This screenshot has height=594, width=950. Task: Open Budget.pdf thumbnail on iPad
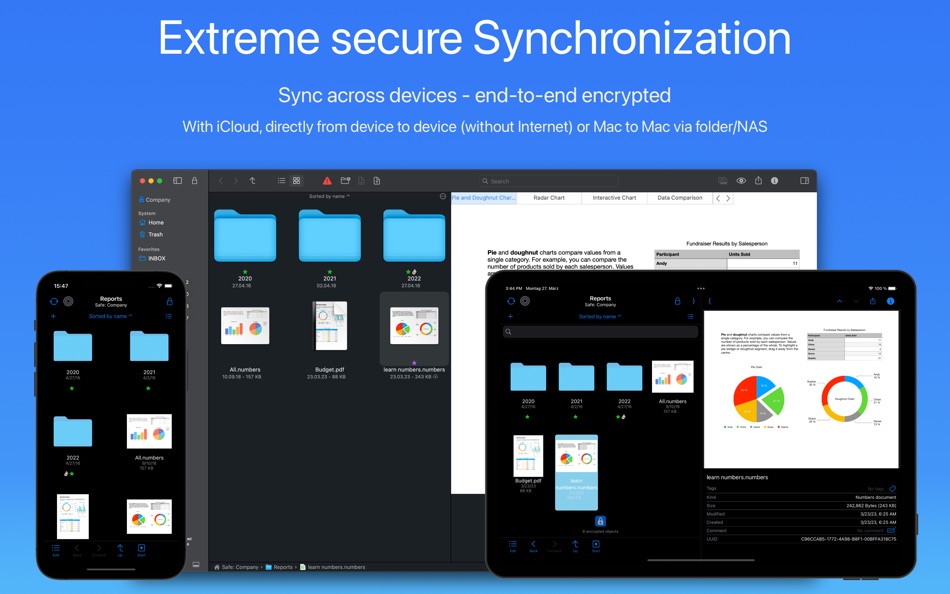point(528,456)
